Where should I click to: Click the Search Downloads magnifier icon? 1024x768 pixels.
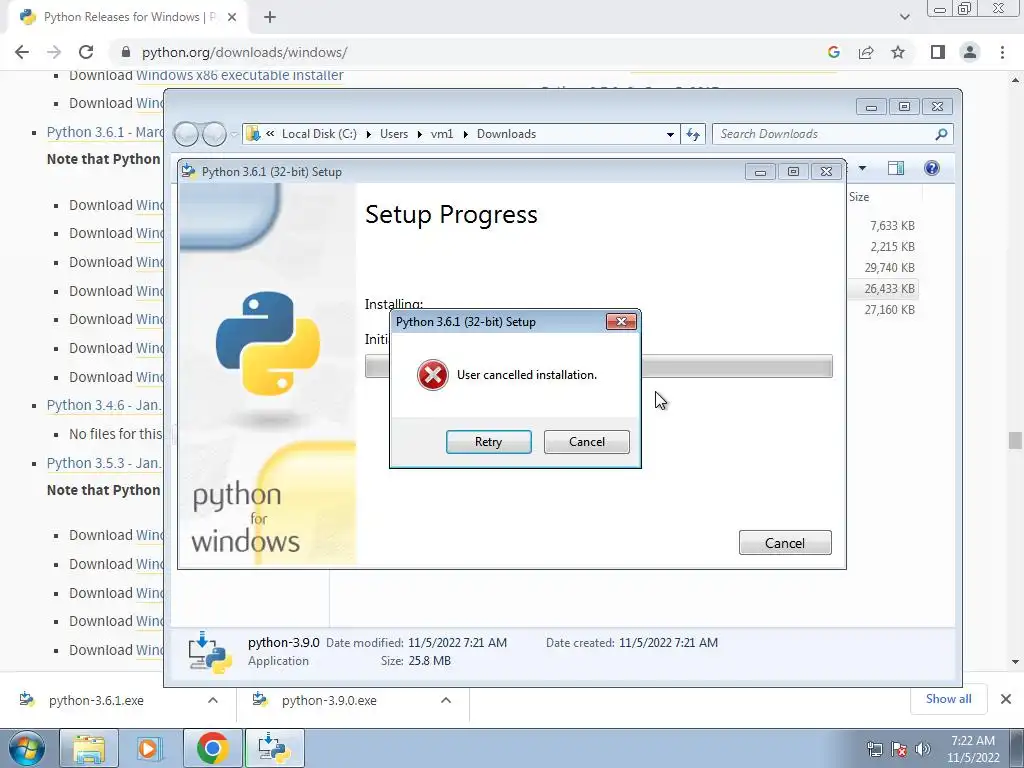pos(941,134)
